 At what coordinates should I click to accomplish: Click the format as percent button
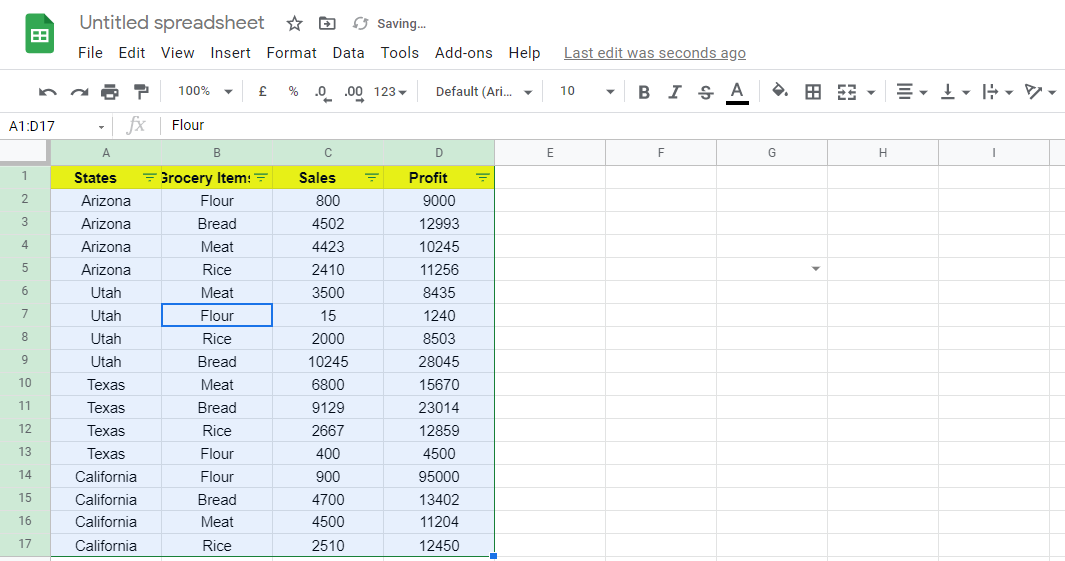(293, 91)
